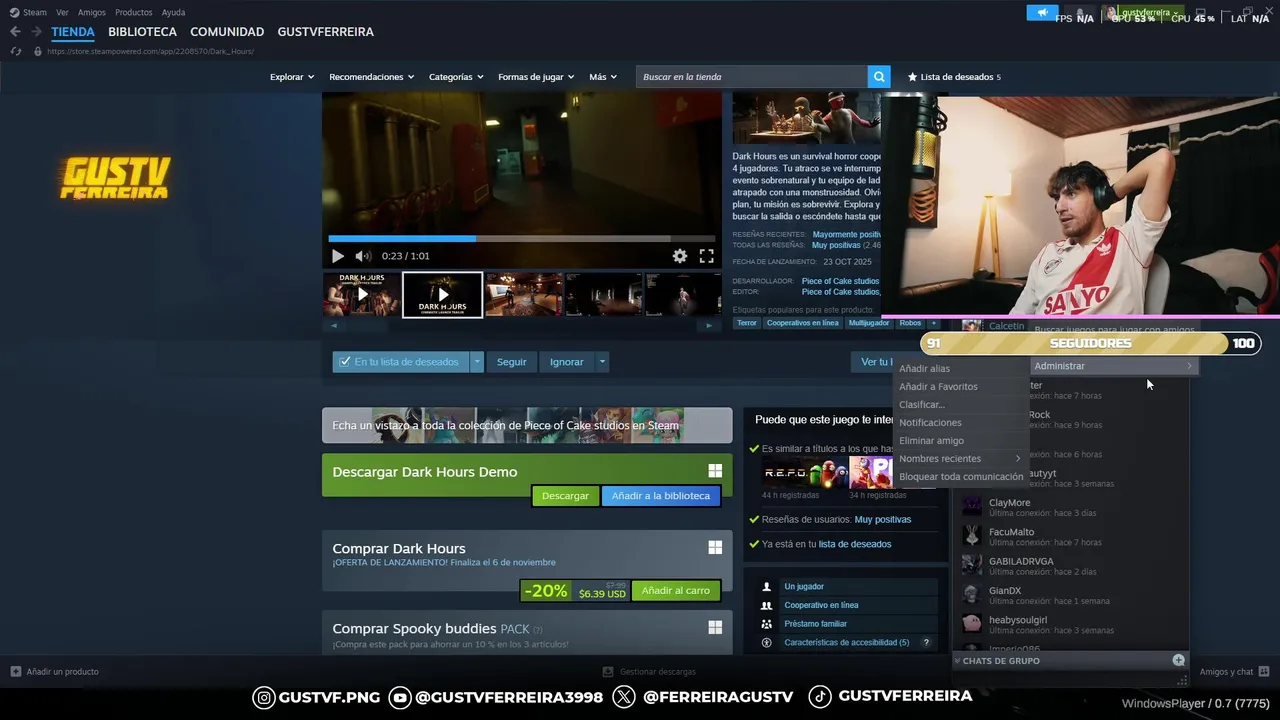The height and width of the screenshot is (720, 1280).
Task: Open the Ignorar dropdown arrow
Action: [602, 362]
